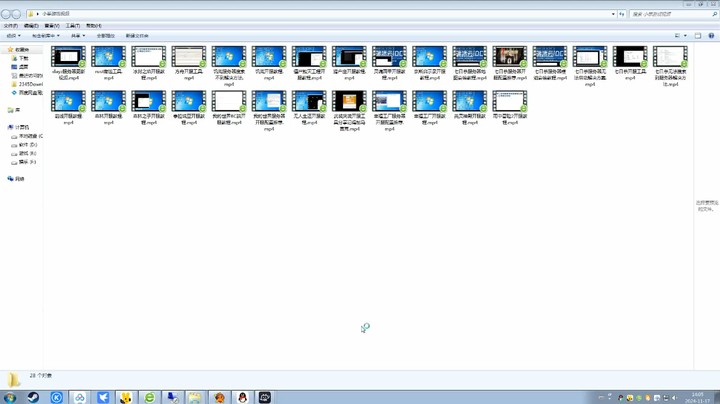Open the 方舟开服工具.mp4 video file
Image resolution: width=720 pixels, height=404 pixels.
[x=189, y=63]
